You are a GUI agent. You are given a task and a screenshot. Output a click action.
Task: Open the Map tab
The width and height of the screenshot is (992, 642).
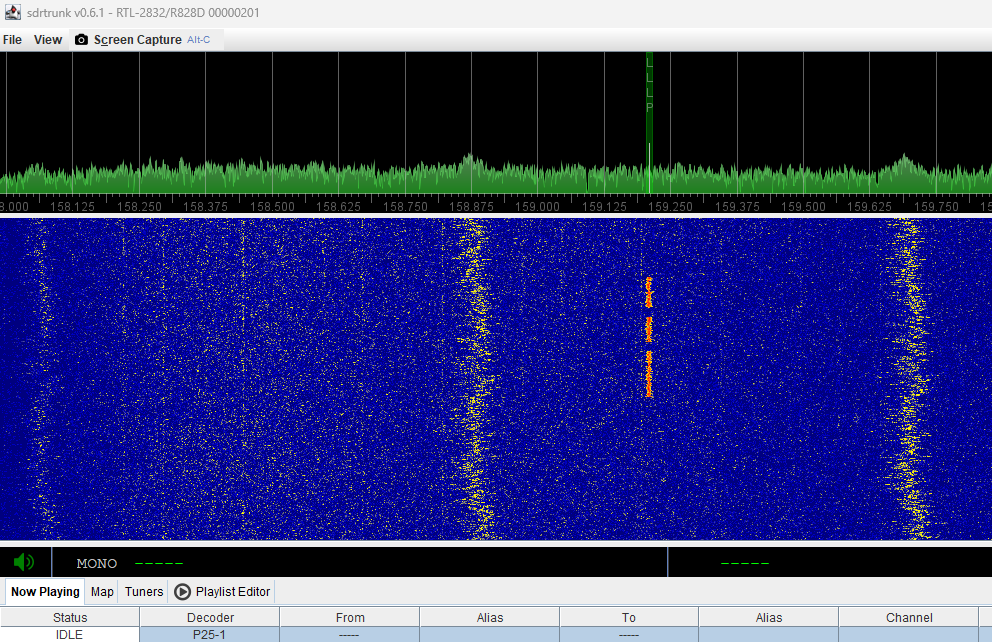pyautogui.click(x=102, y=591)
